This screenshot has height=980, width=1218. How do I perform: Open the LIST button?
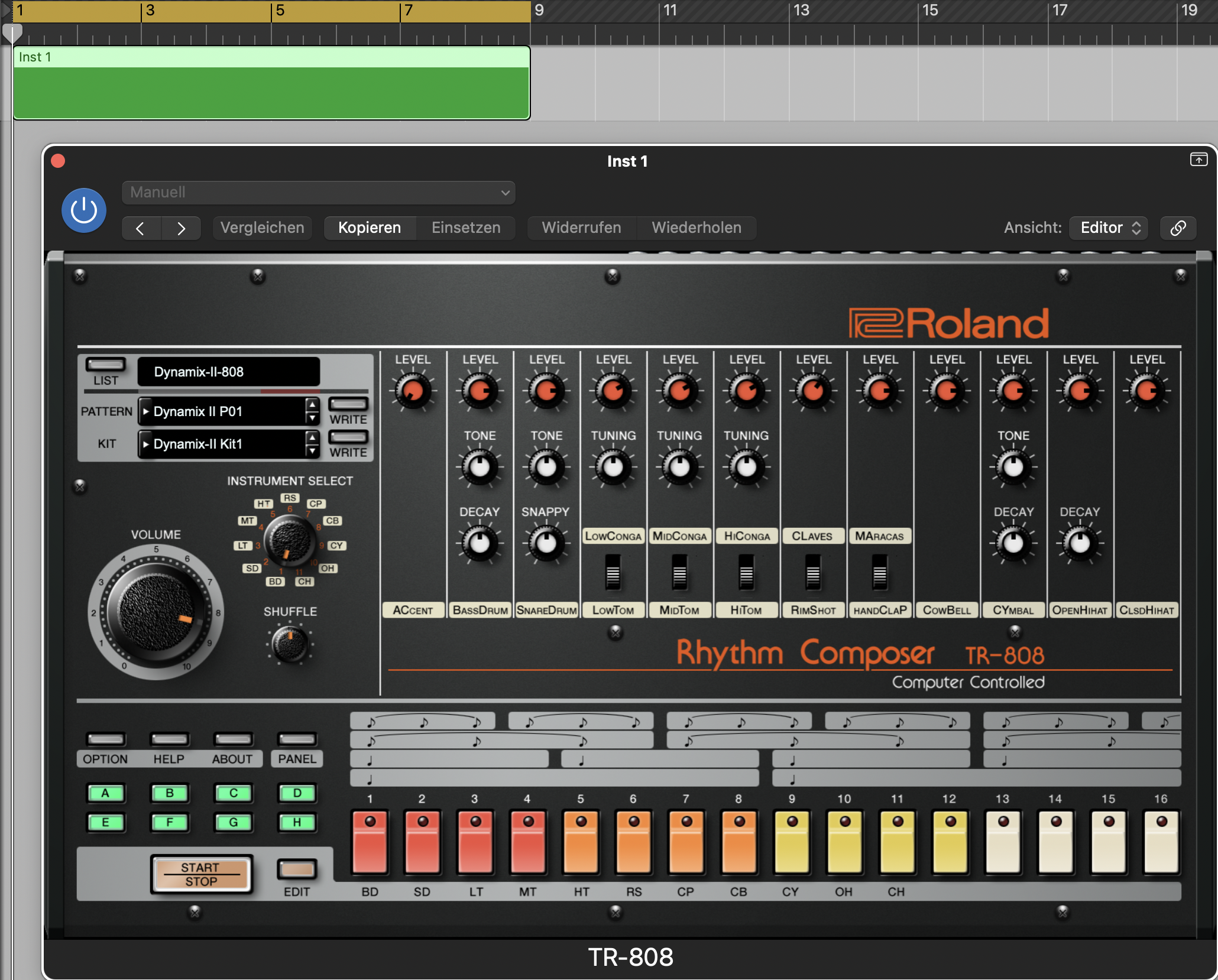(105, 364)
